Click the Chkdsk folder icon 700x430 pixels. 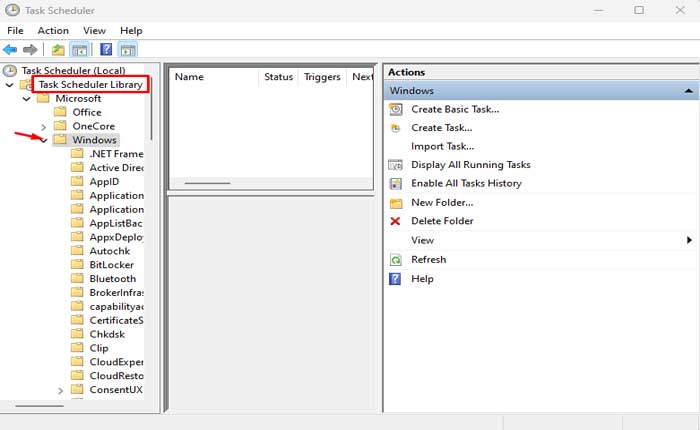[x=77, y=334]
